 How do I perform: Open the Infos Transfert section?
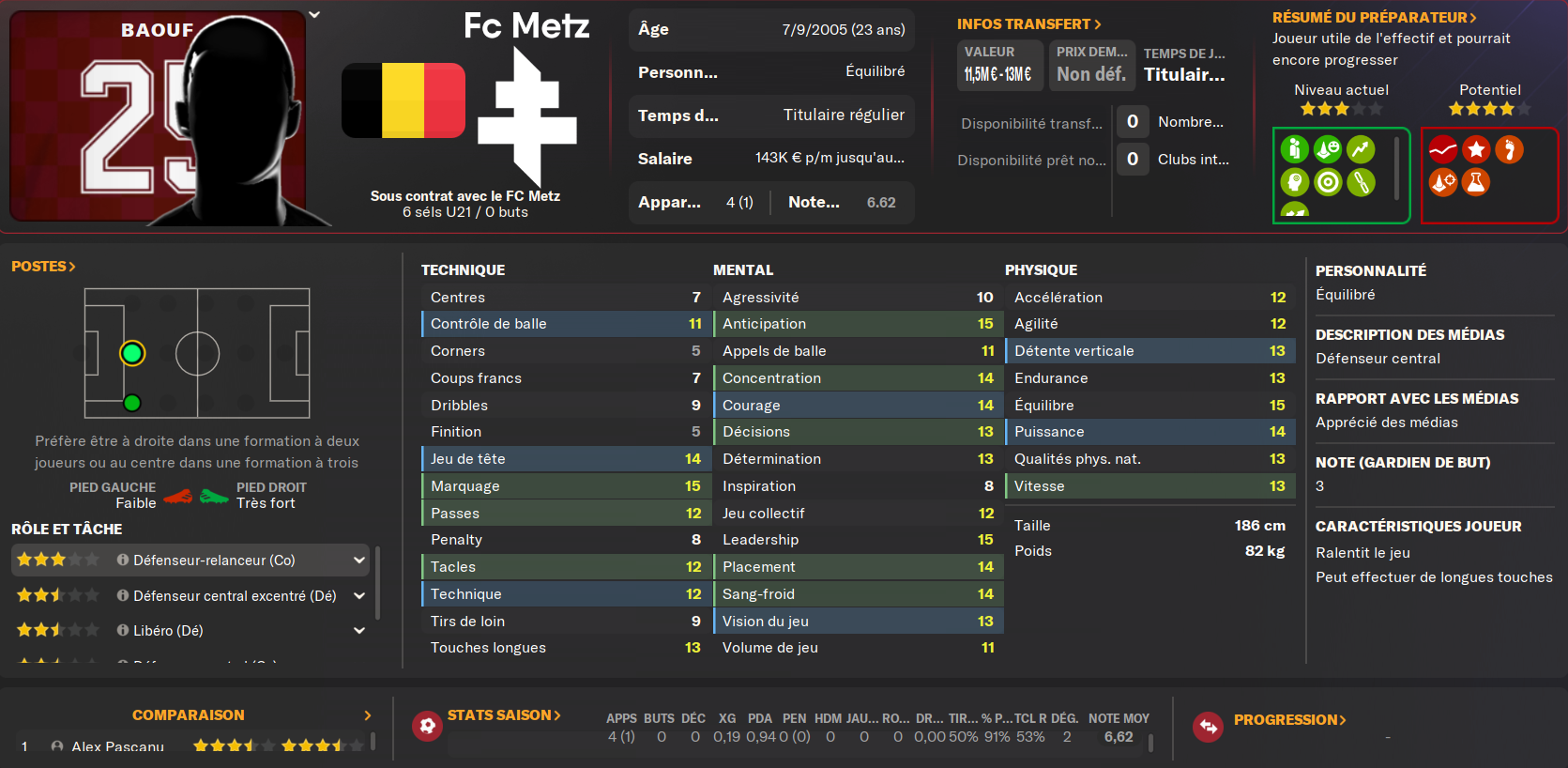point(1028,24)
